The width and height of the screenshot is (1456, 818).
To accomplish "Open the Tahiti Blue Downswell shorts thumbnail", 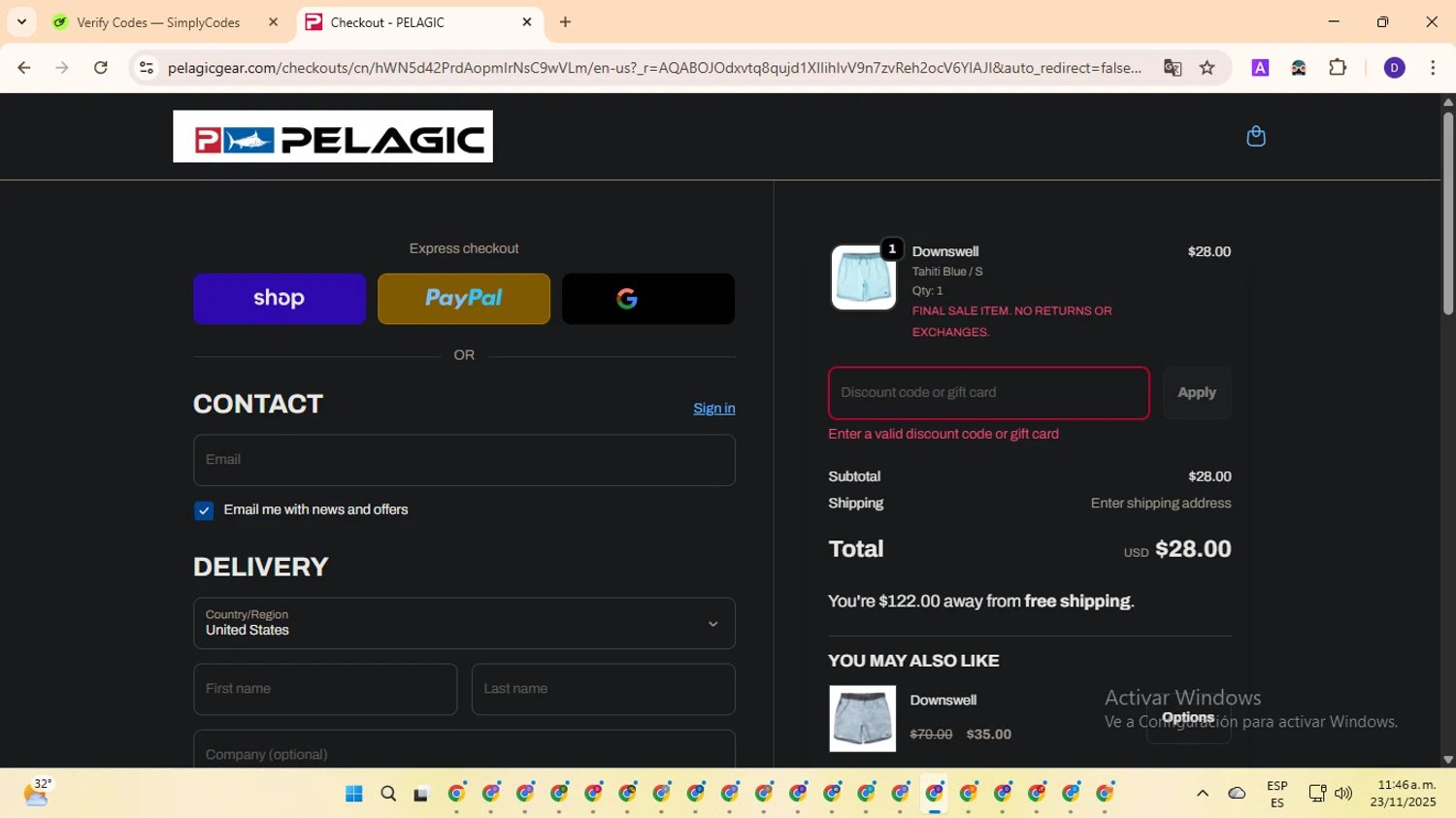I will 863,278.
